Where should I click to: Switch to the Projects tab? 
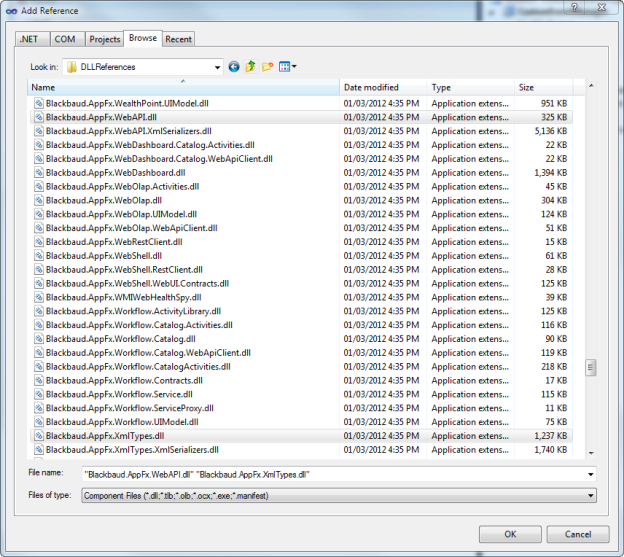[104, 39]
